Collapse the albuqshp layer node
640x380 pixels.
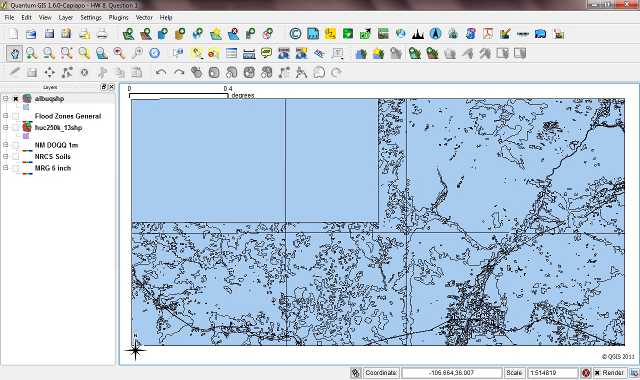tap(6, 98)
